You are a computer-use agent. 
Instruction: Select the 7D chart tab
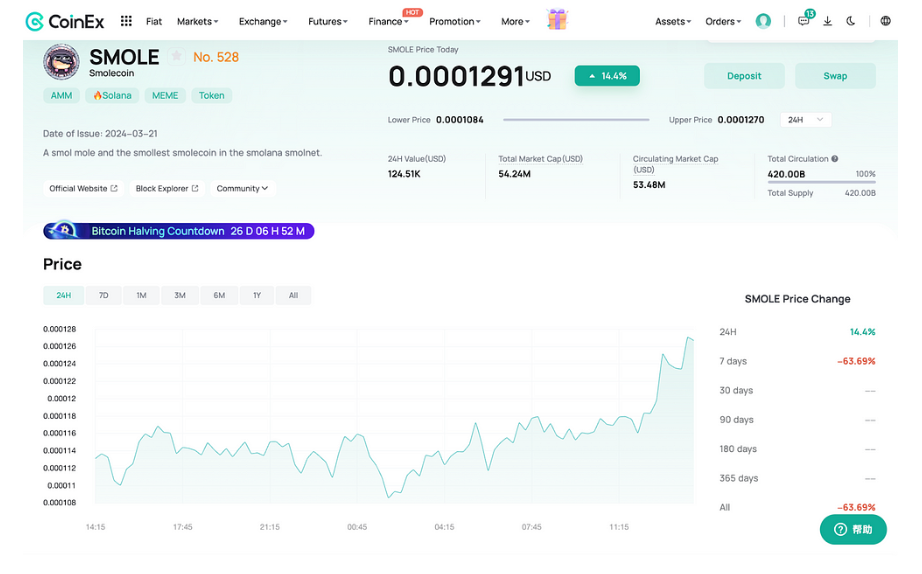pyautogui.click(x=103, y=295)
